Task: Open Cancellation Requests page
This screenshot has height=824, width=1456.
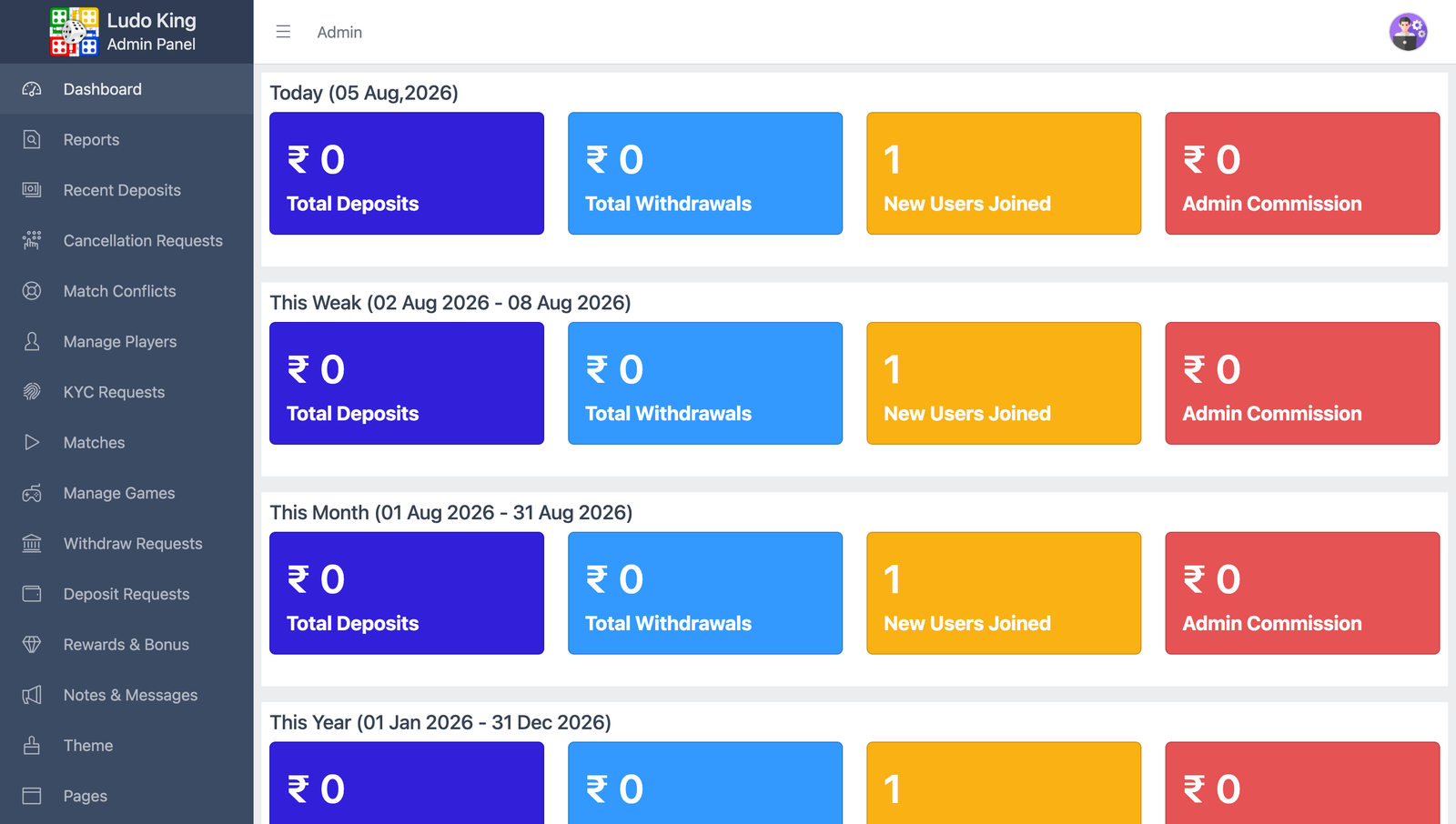Action: click(126, 240)
